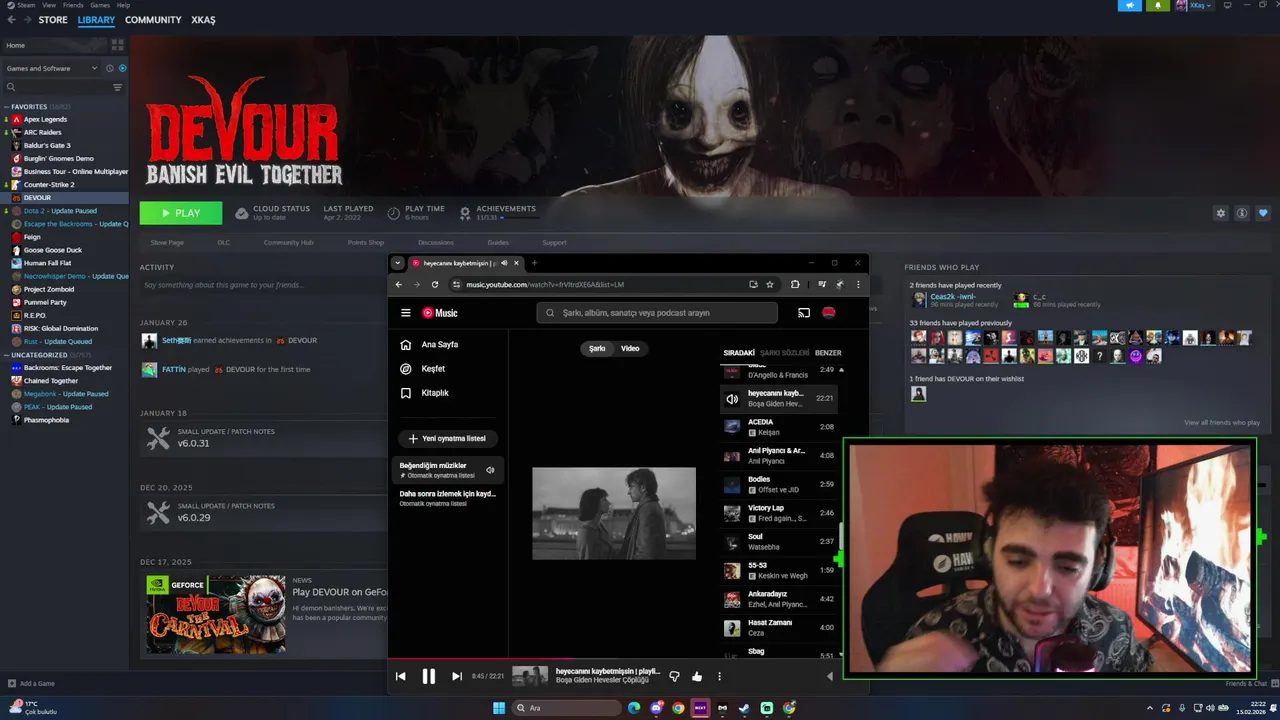The image size is (1280, 720).
Task: Open the ŞARKI SÖZLERİ tab
Action: (785, 353)
